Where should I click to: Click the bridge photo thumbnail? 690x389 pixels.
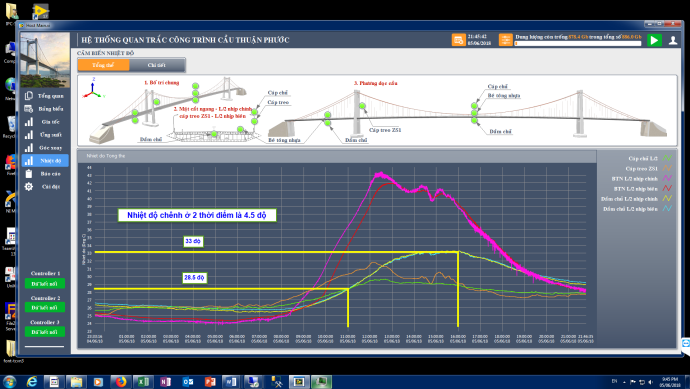click(x=45, y=60)
